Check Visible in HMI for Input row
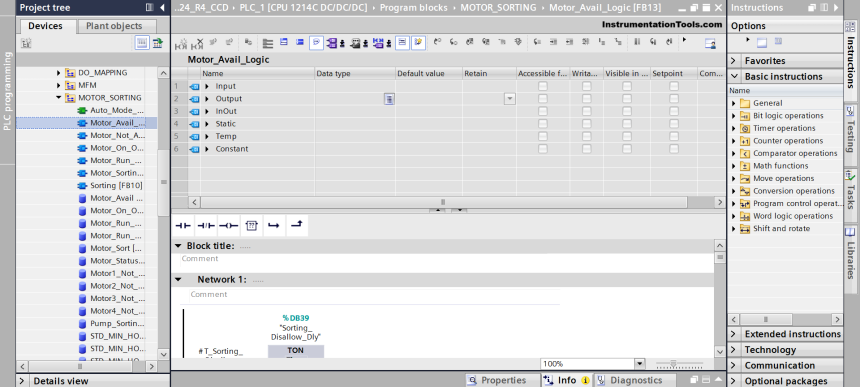860x387 pixels. tap(627, 86)
